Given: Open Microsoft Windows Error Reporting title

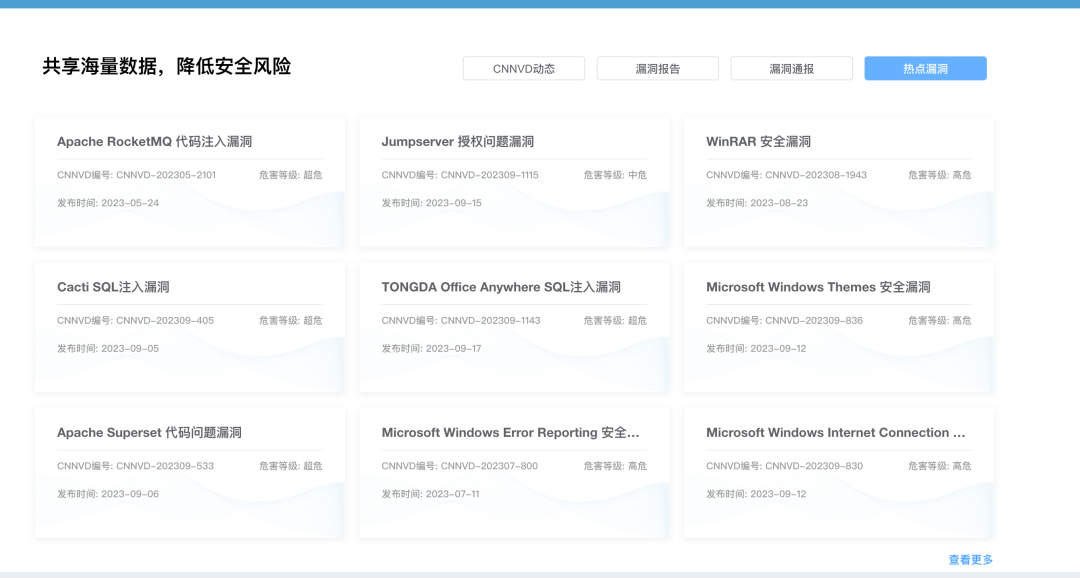Looking at the screenshot, I should 510,433.
